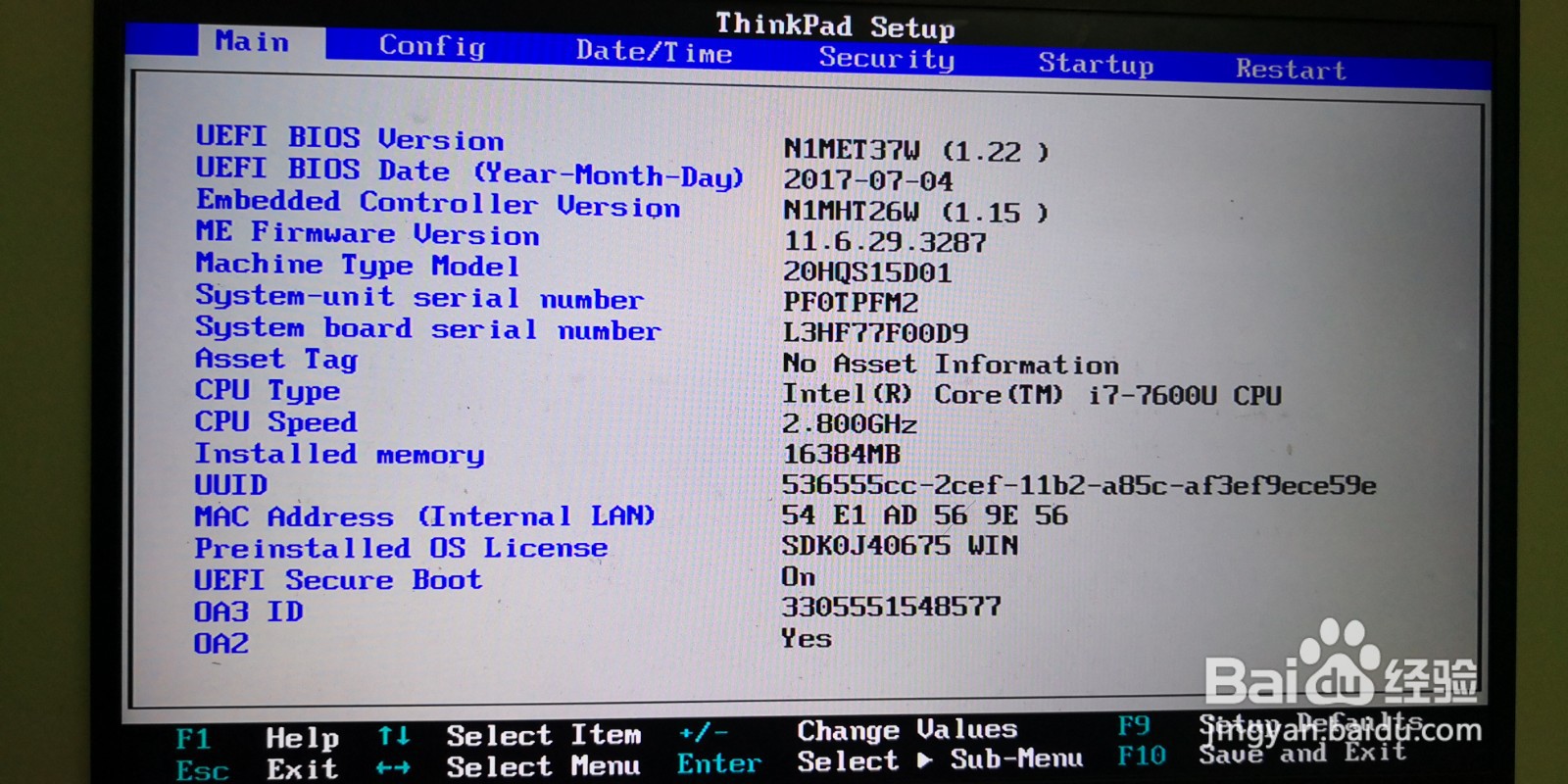Open the Startup tab

pyautogui.click(x=1096, y=64)
